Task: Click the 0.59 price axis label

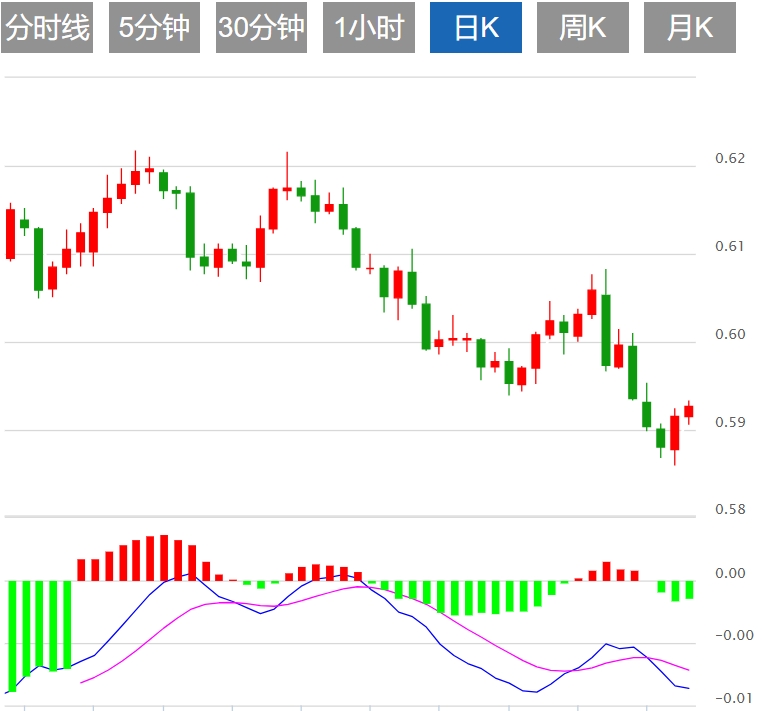Action: pyautogui.click(x=731, y=422)
